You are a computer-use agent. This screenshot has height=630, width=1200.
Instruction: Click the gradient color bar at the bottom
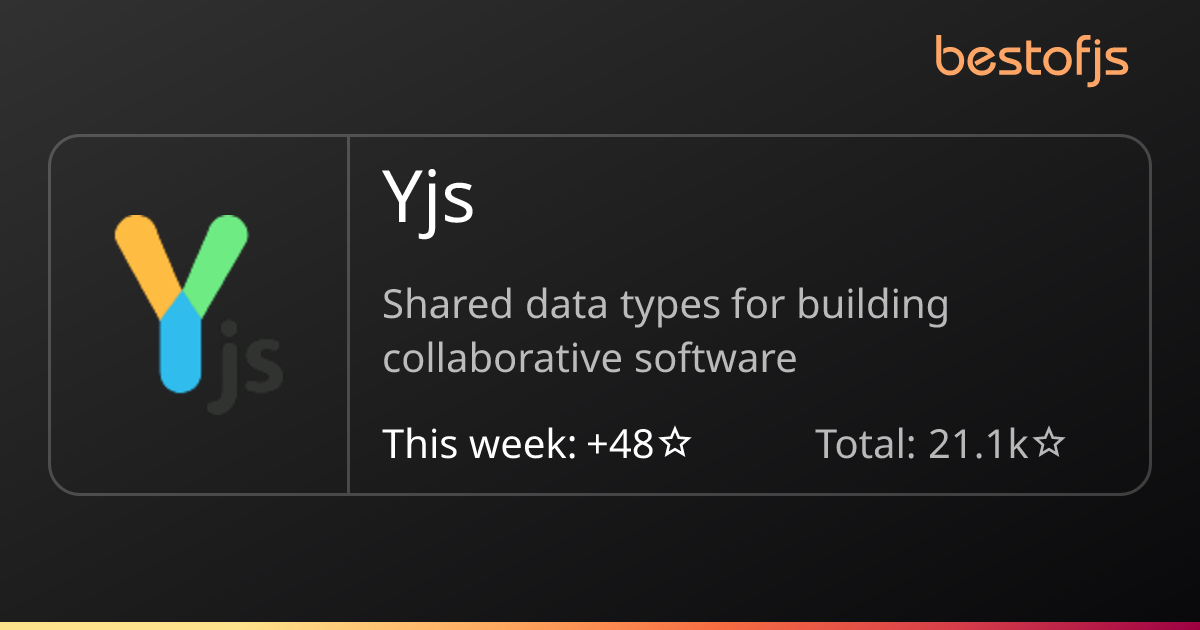pyautogui.click(x=600, y=625)
